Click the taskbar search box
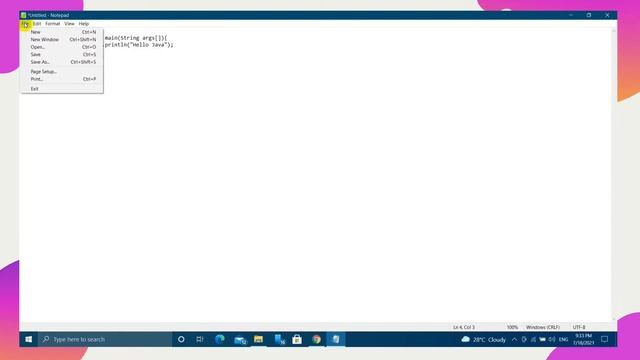Image resolution: width=640 pixels, height=360 pixels. (105, 339)
